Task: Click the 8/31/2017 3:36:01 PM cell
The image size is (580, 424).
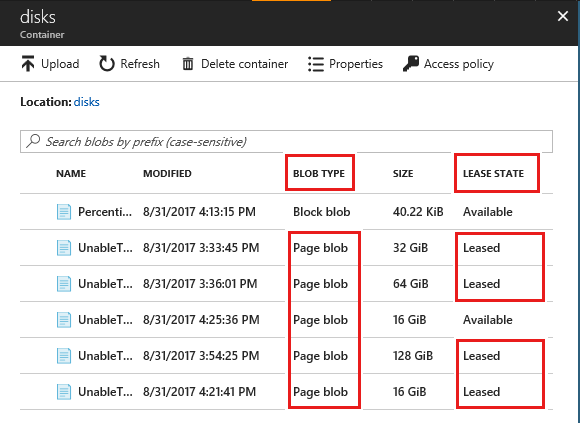Action: tap(200, 284)
